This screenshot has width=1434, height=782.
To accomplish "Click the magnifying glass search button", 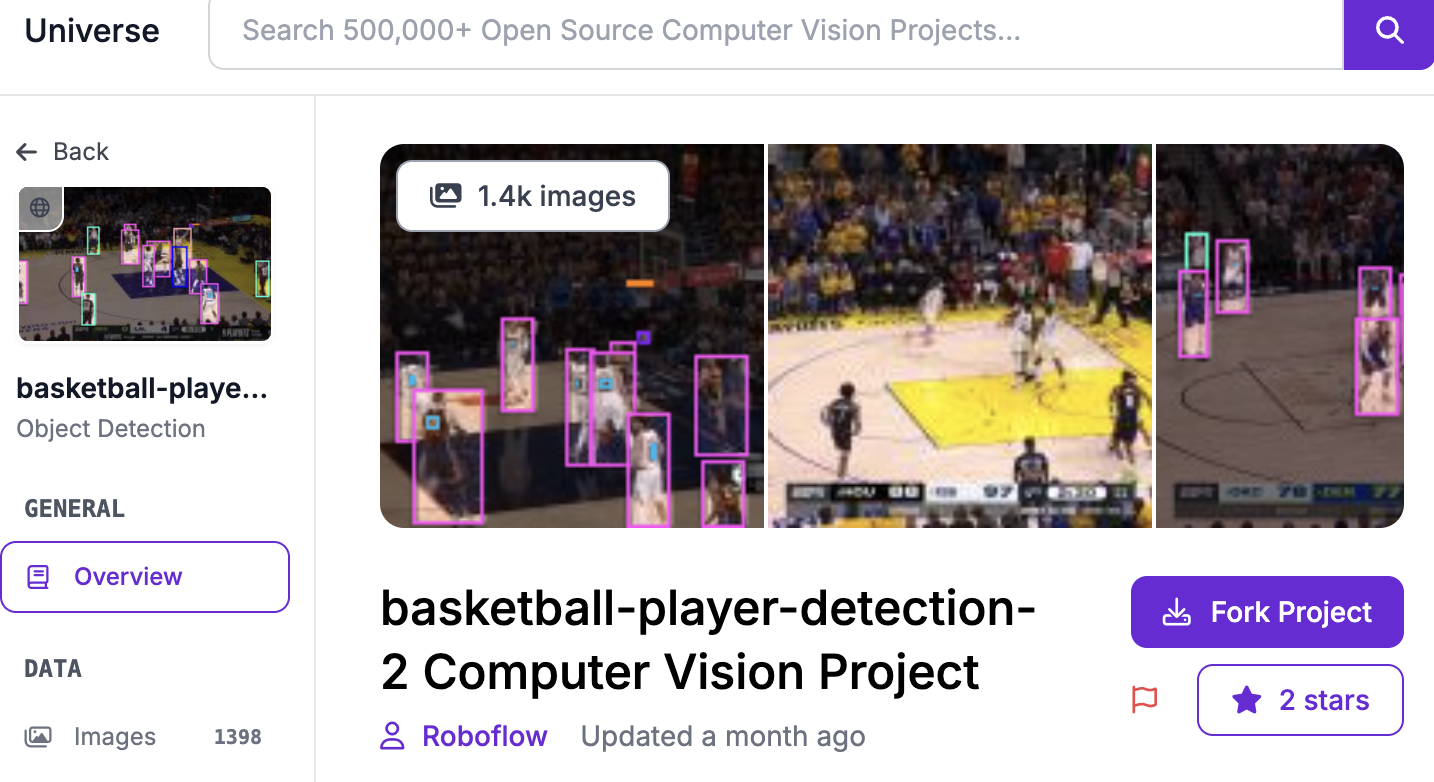I will tap(1389, 31).
